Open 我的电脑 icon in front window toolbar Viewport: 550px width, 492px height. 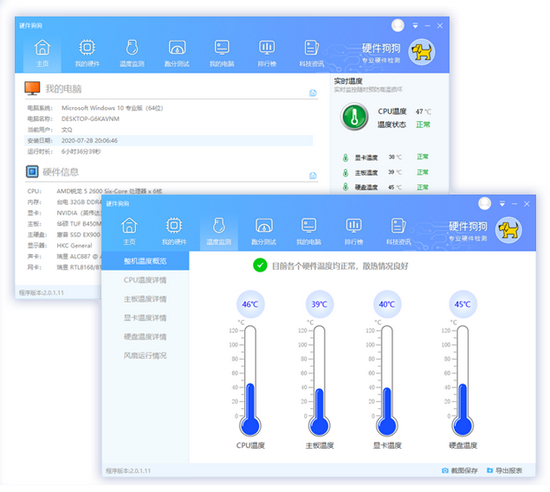tap(309, 231)
